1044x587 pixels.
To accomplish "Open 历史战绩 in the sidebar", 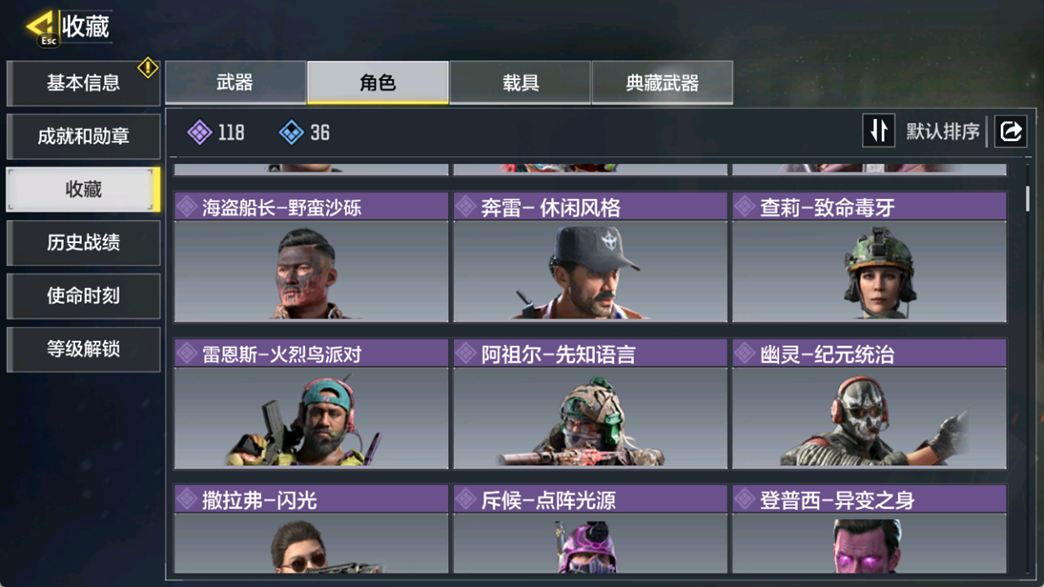I will click(83, 242).
